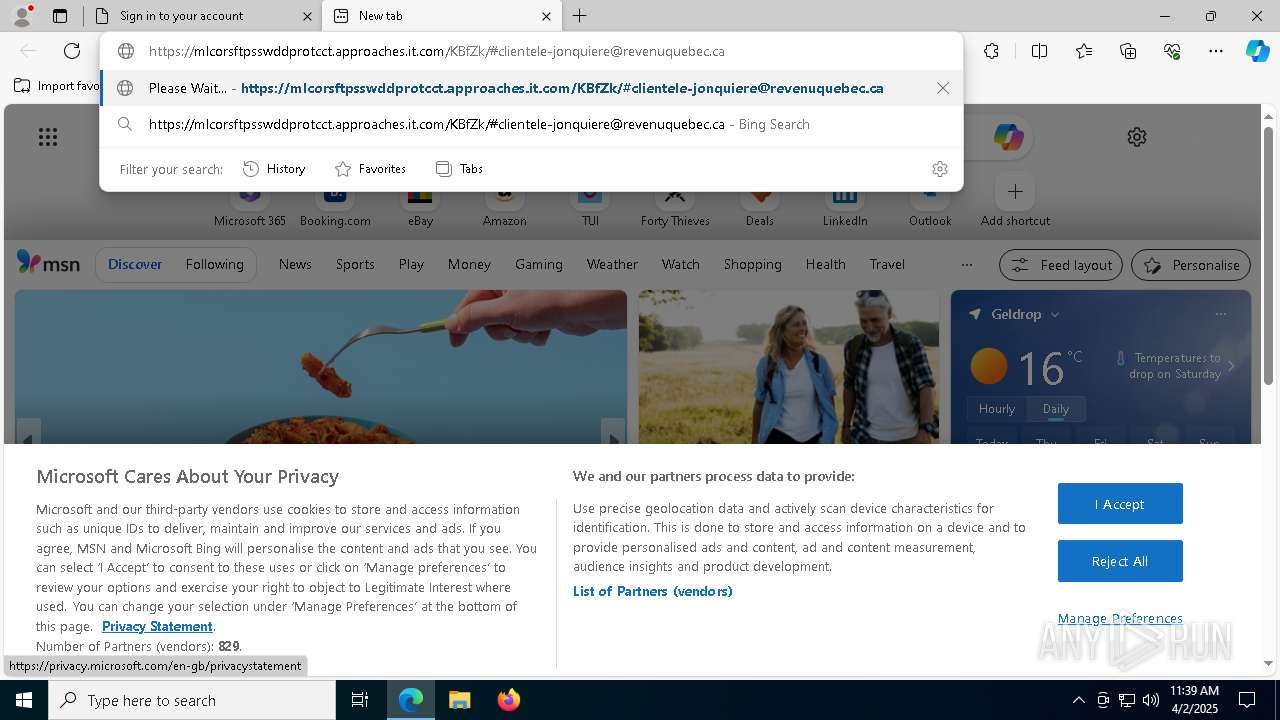This screenshot has width=1280, height=720.
Task: Open the Extensions puzzle icon
Action: pos(991,51)
